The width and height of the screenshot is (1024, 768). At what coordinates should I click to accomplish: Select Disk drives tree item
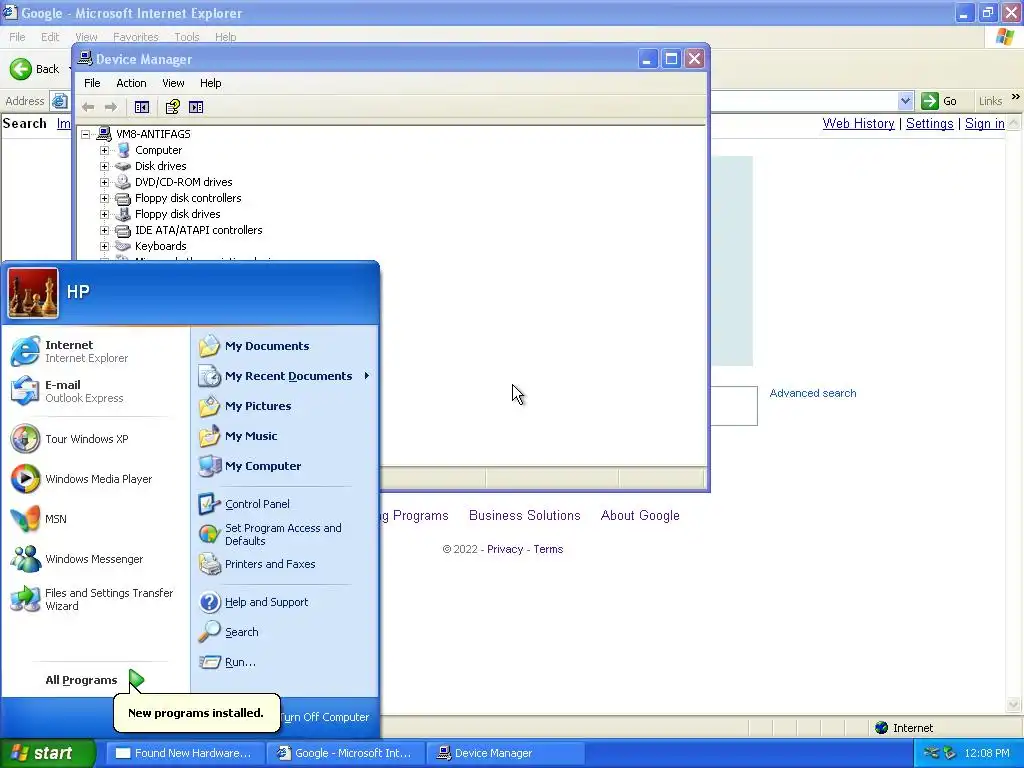161,167
